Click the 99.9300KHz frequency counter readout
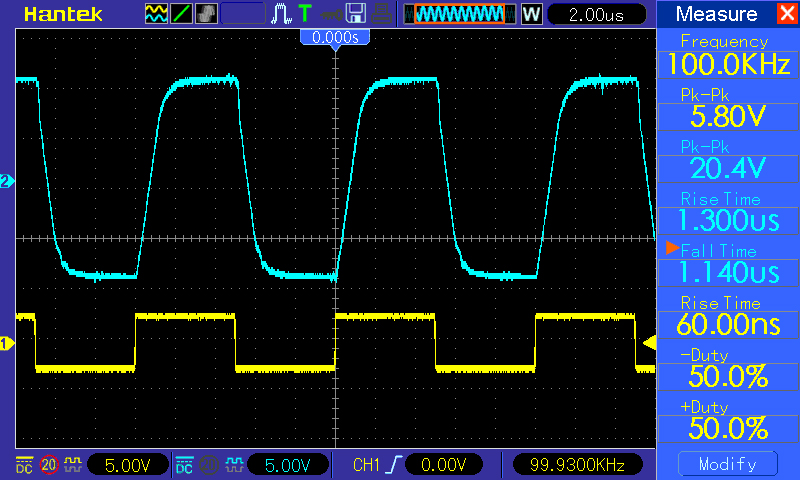Image resolution: width=800 pixels, height=480 pixels. (577, 465)
